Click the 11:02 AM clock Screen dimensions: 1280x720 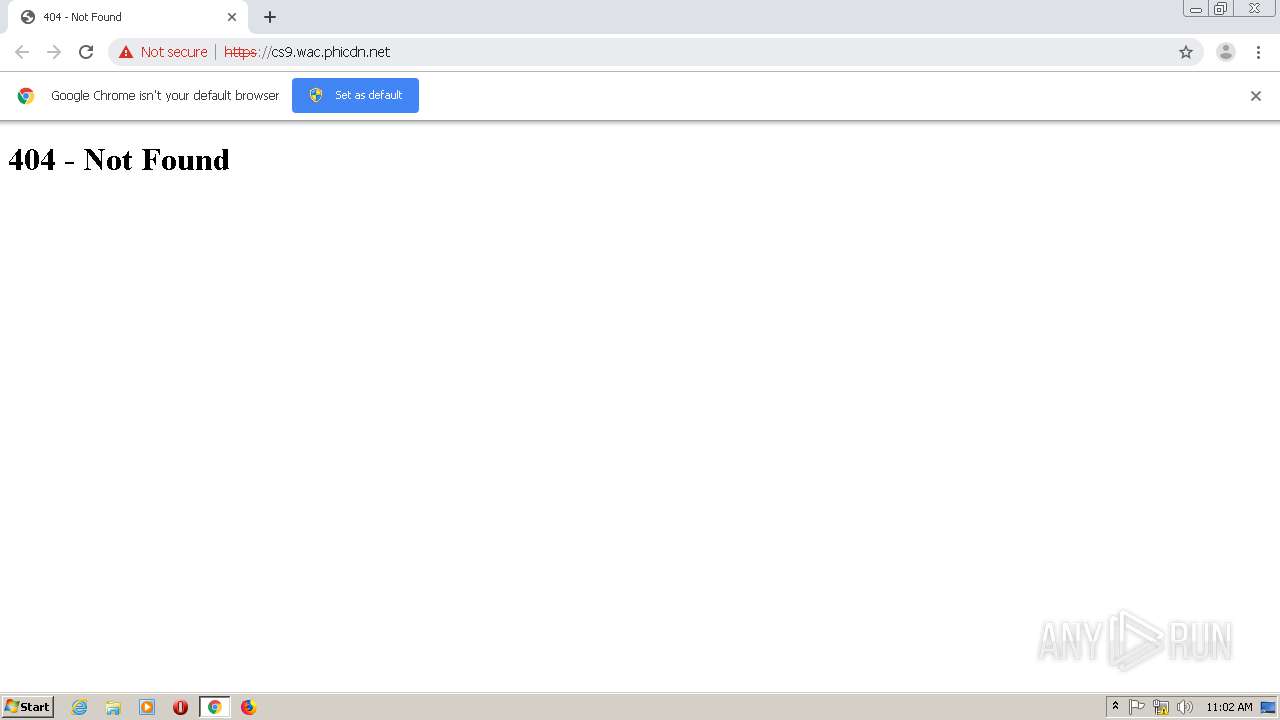1229,707
